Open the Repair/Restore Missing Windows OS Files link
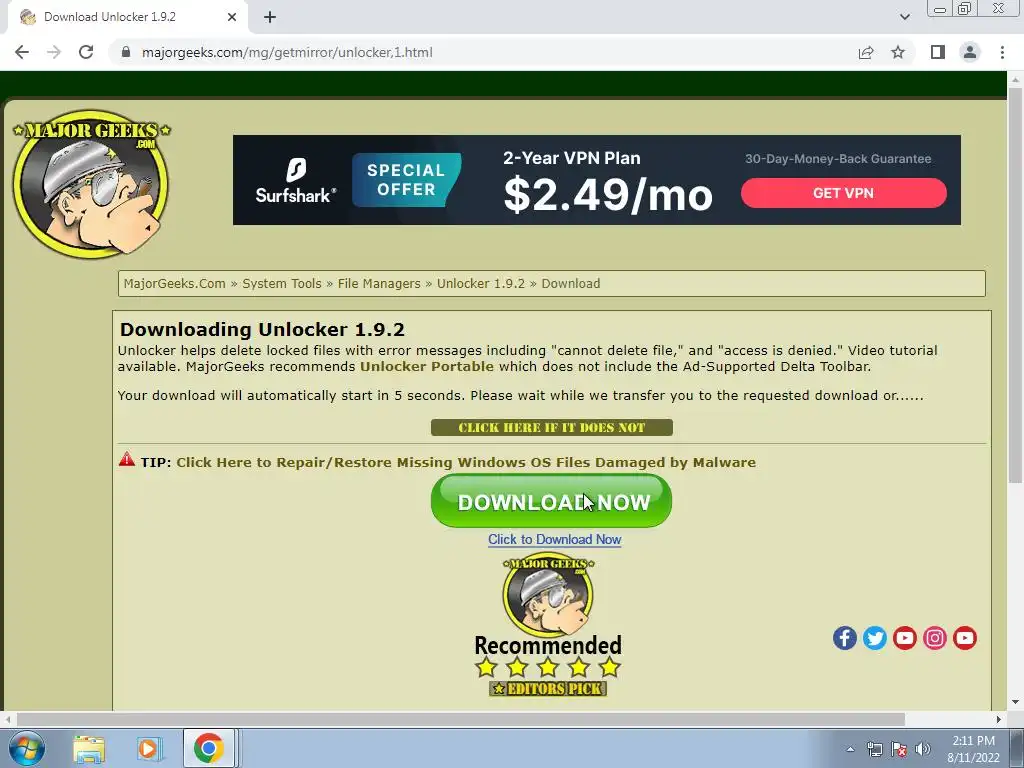1024x768 pixels. tap(466, 462)
